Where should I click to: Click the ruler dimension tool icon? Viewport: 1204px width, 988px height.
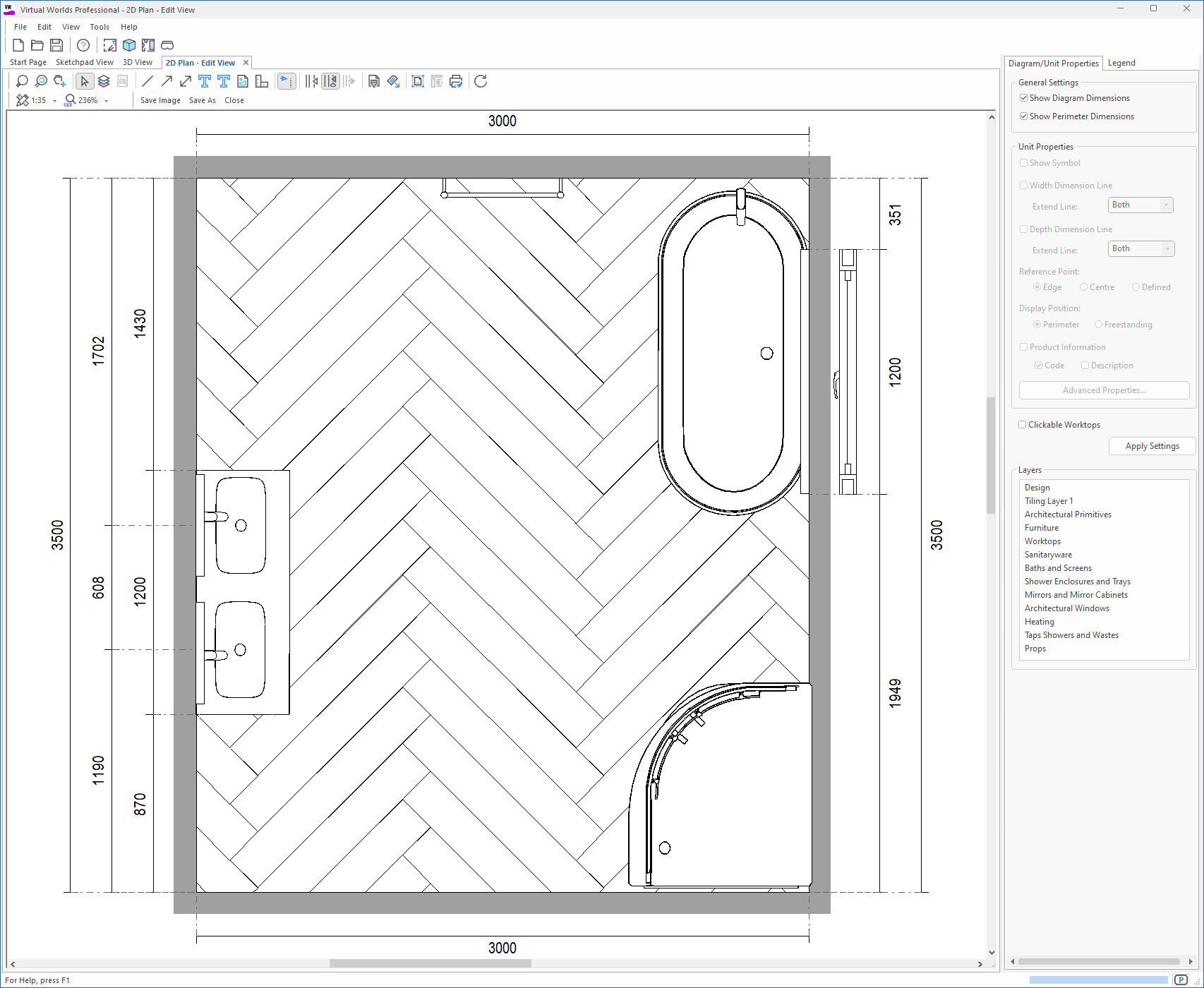(262, 81)
